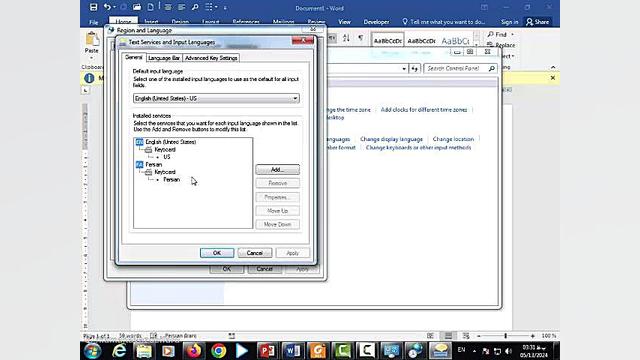Click OK in Text Services dialog
The width and height of the screenshot is (640, 360).
click(x=217, y=253)
